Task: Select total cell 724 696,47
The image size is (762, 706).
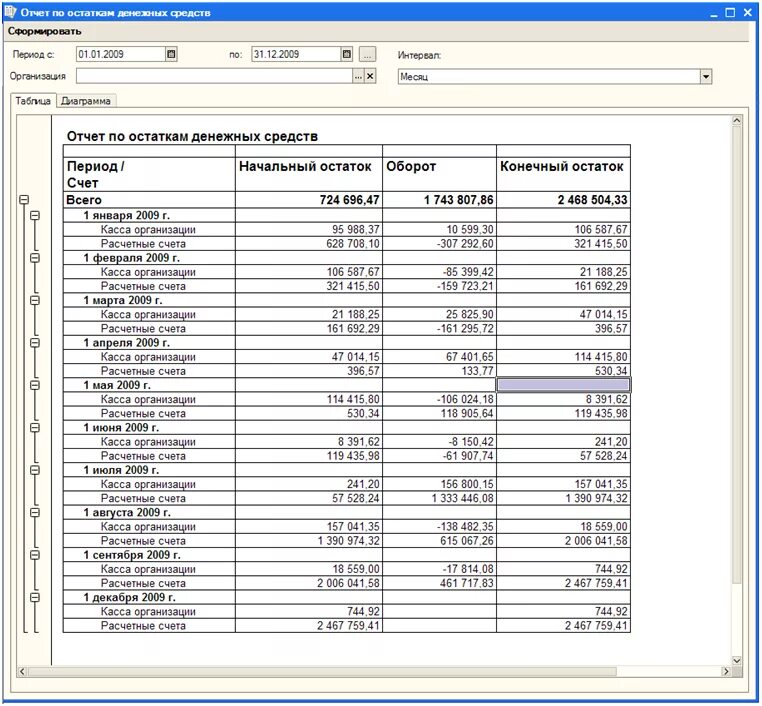Action: tap(309, 200)
